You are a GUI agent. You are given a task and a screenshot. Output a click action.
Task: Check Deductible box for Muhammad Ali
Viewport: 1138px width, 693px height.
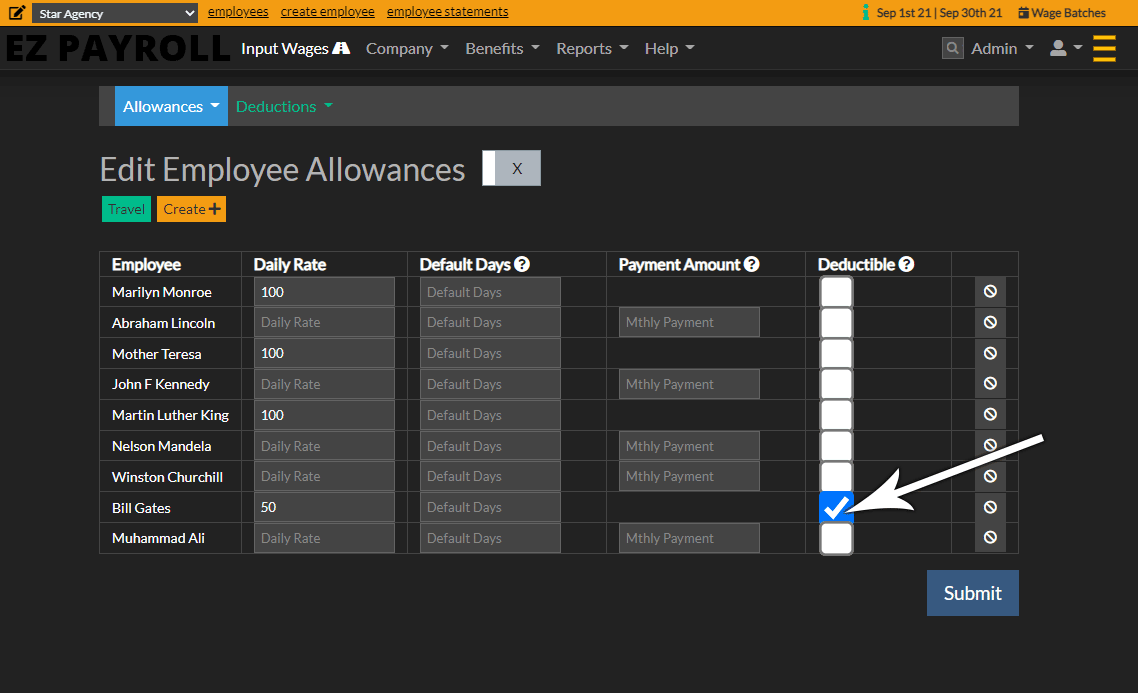[x=836, y=539]
